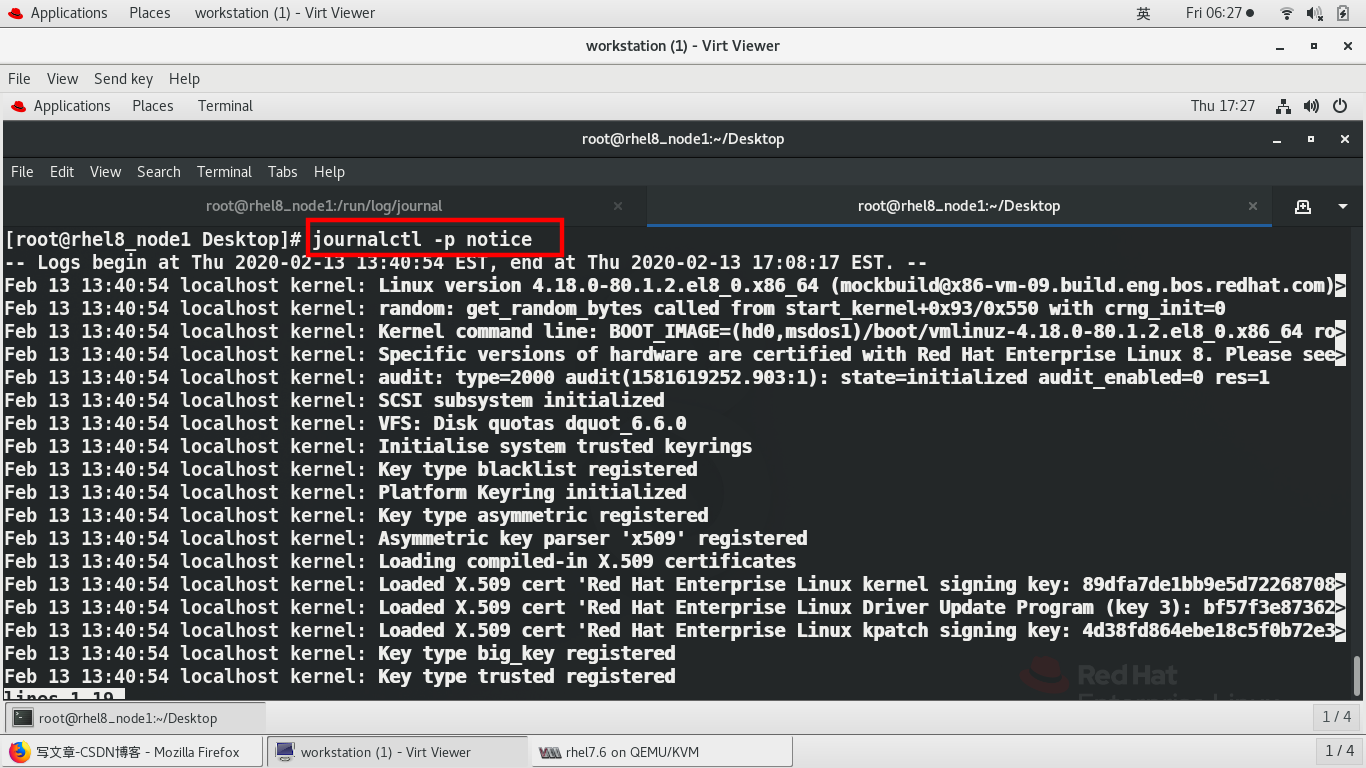Click the Firefox icon in host taskbar
Image resolution: width=1366 pixels, height=768 pixels.
[x=19, y=752]
